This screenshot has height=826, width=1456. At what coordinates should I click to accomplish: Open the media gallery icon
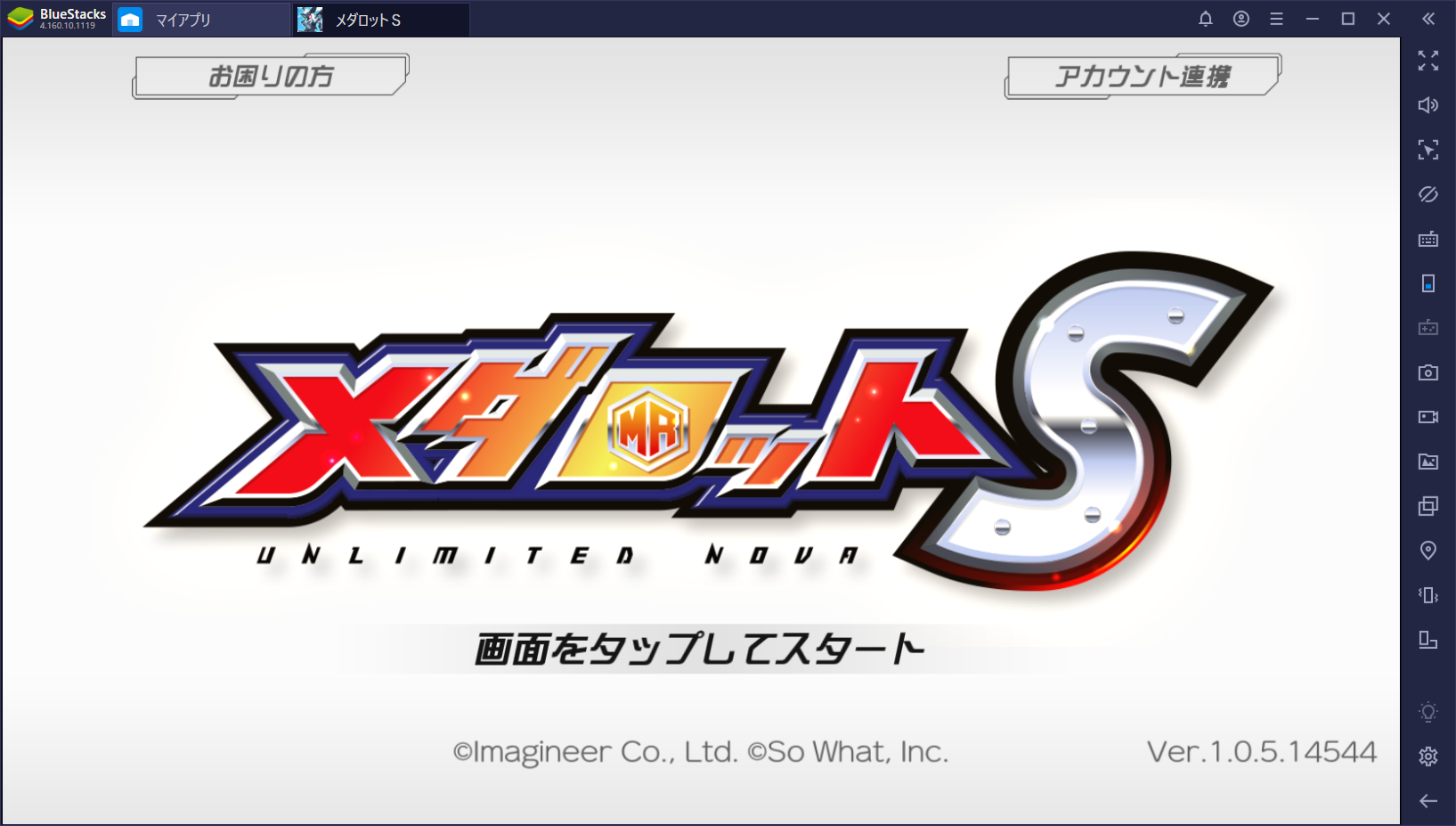(1428, 462)
